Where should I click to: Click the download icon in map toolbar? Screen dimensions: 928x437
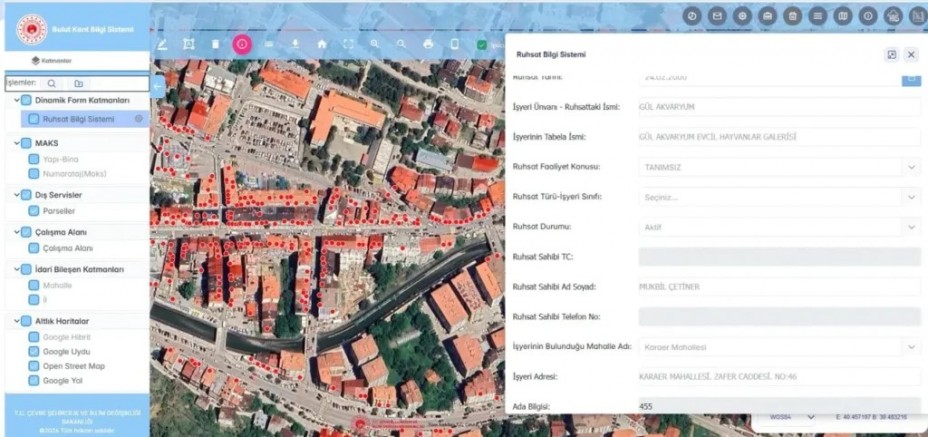295,44
